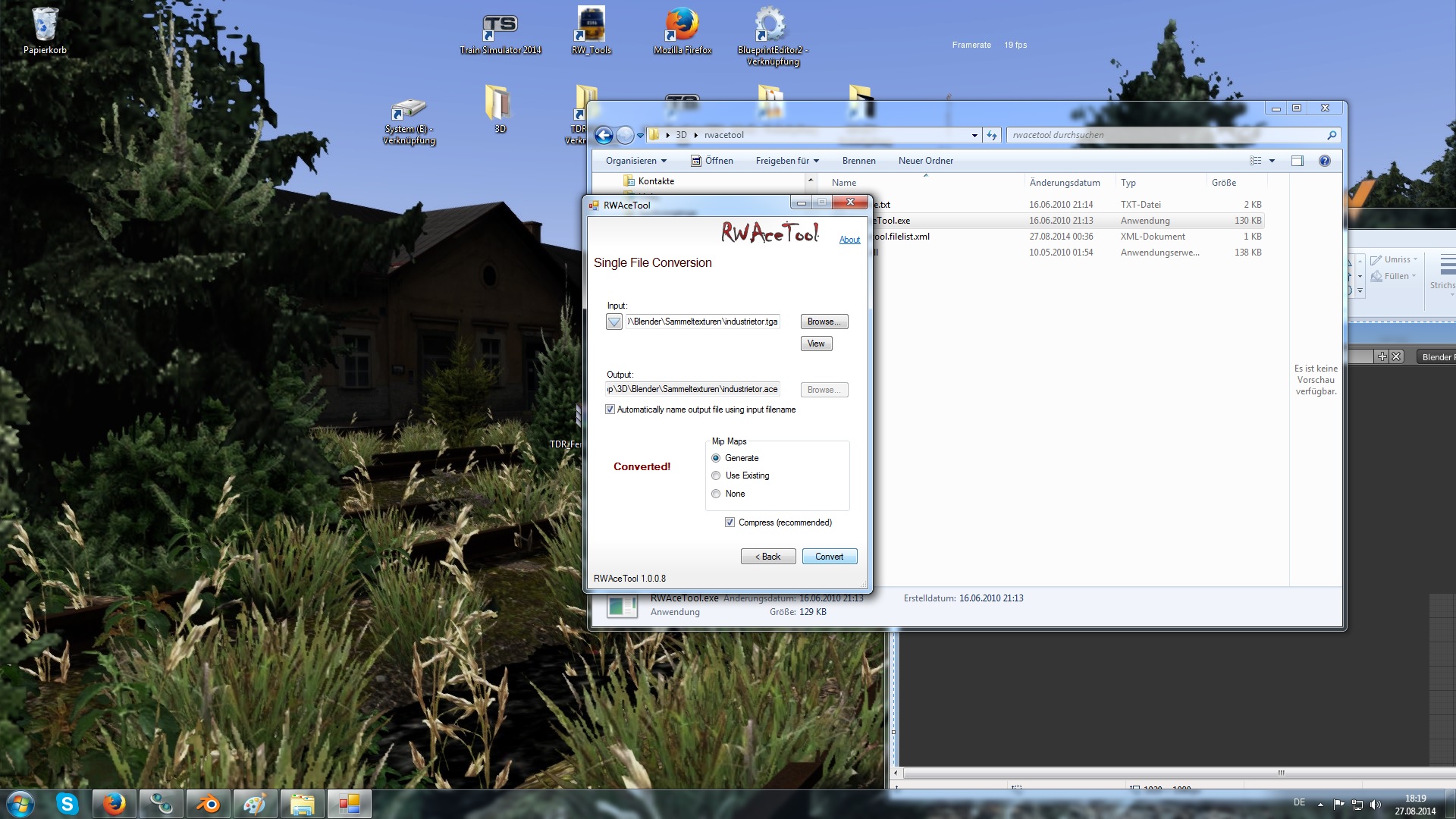Click the Explorer back navigation arrow
The image size is (1456, 819).
[x=604, y=135]
